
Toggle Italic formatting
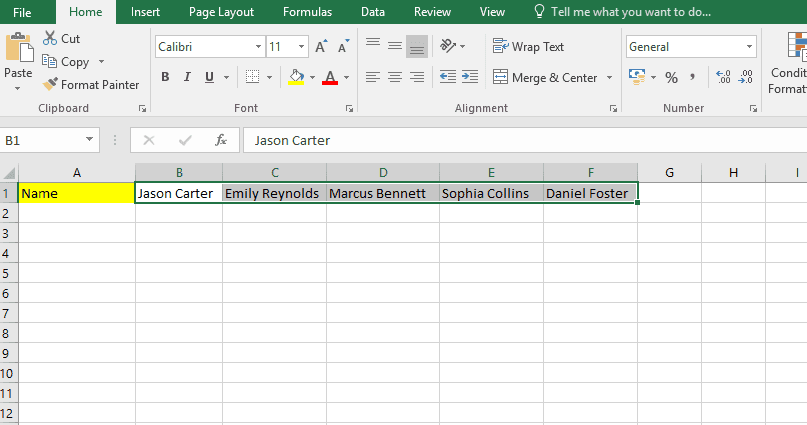point(187,77)
